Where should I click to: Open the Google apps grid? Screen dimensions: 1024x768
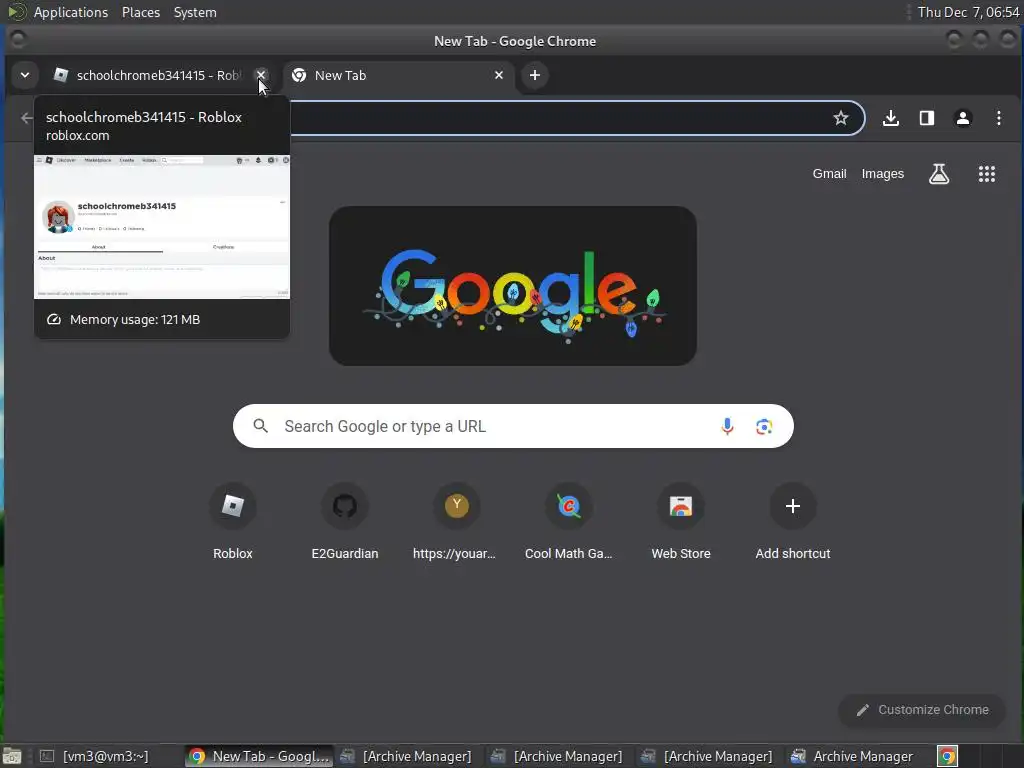tap(987, 174)
